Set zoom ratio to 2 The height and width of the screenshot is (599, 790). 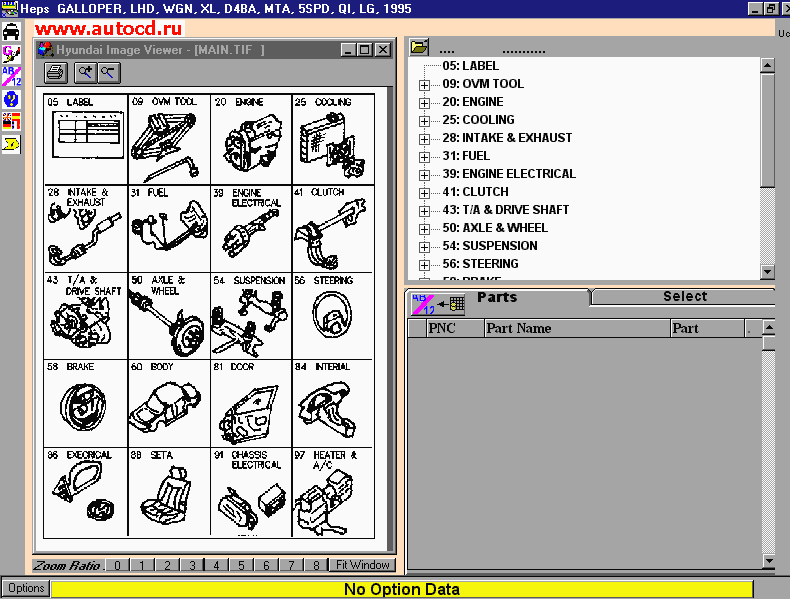(167, 565)
